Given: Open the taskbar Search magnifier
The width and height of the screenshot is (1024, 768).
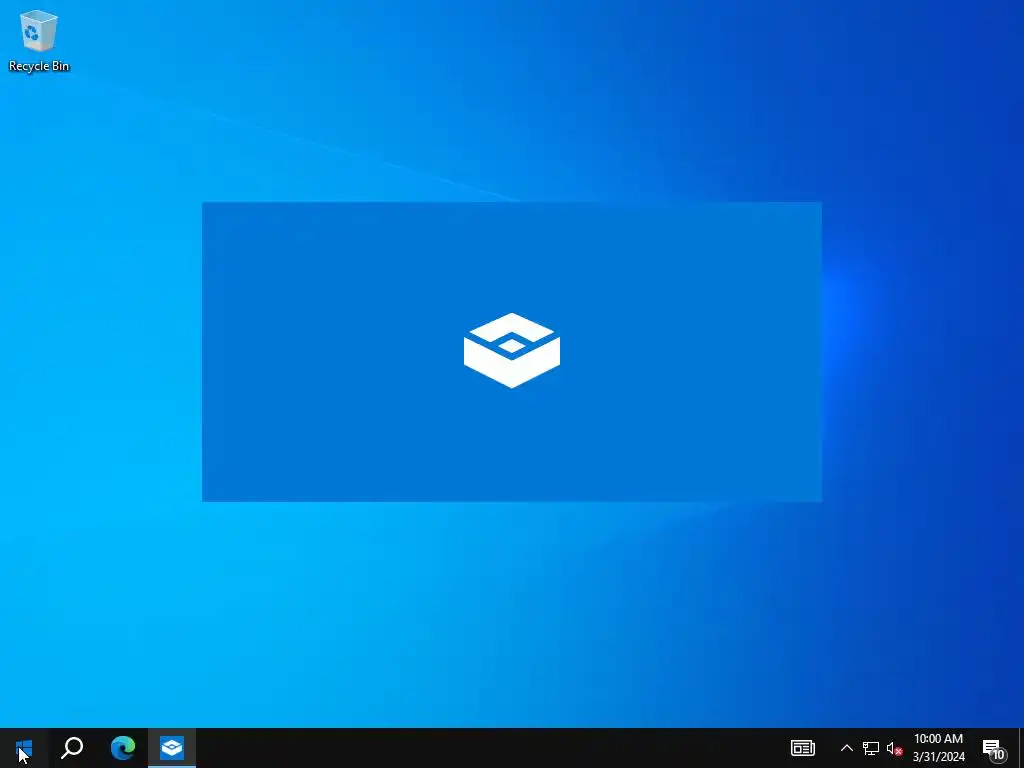Looking at the screenshot, I should [x=72, y=748].
